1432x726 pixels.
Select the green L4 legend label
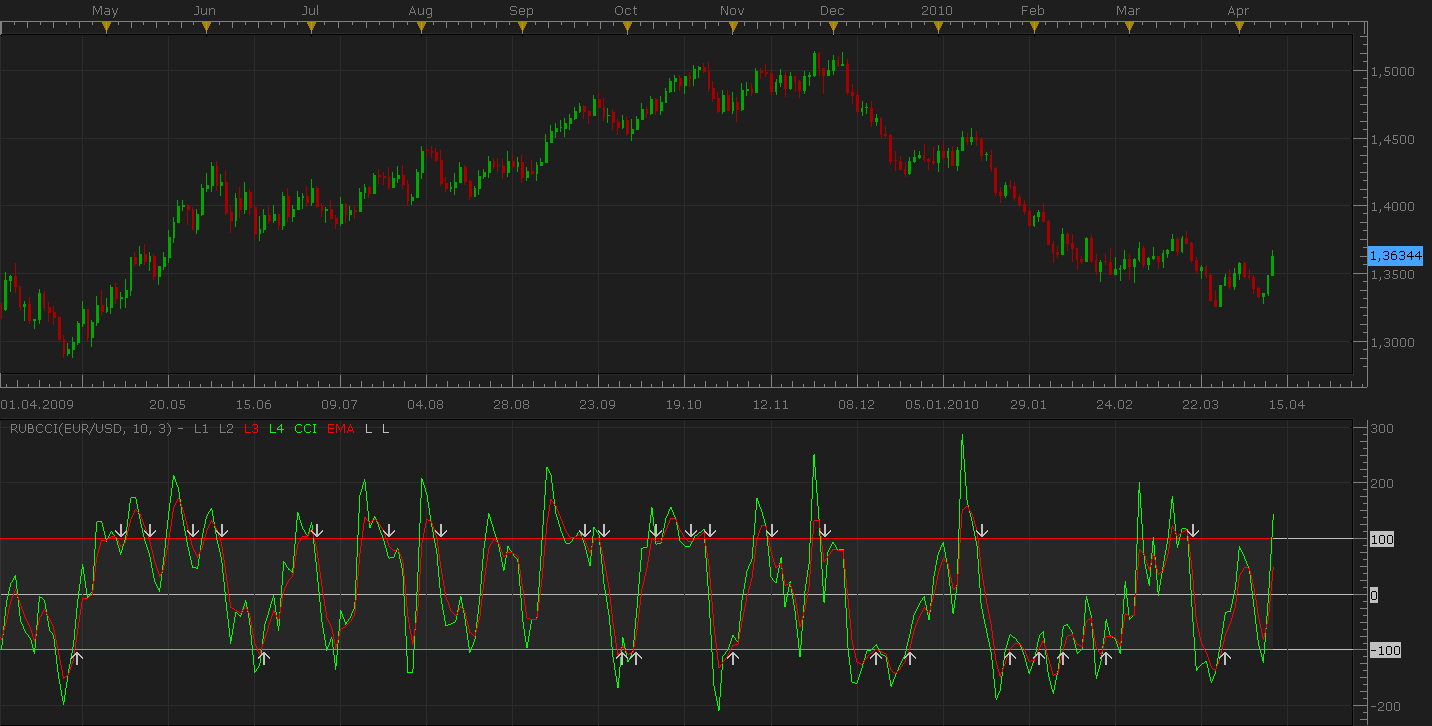[x=277, y=428]
